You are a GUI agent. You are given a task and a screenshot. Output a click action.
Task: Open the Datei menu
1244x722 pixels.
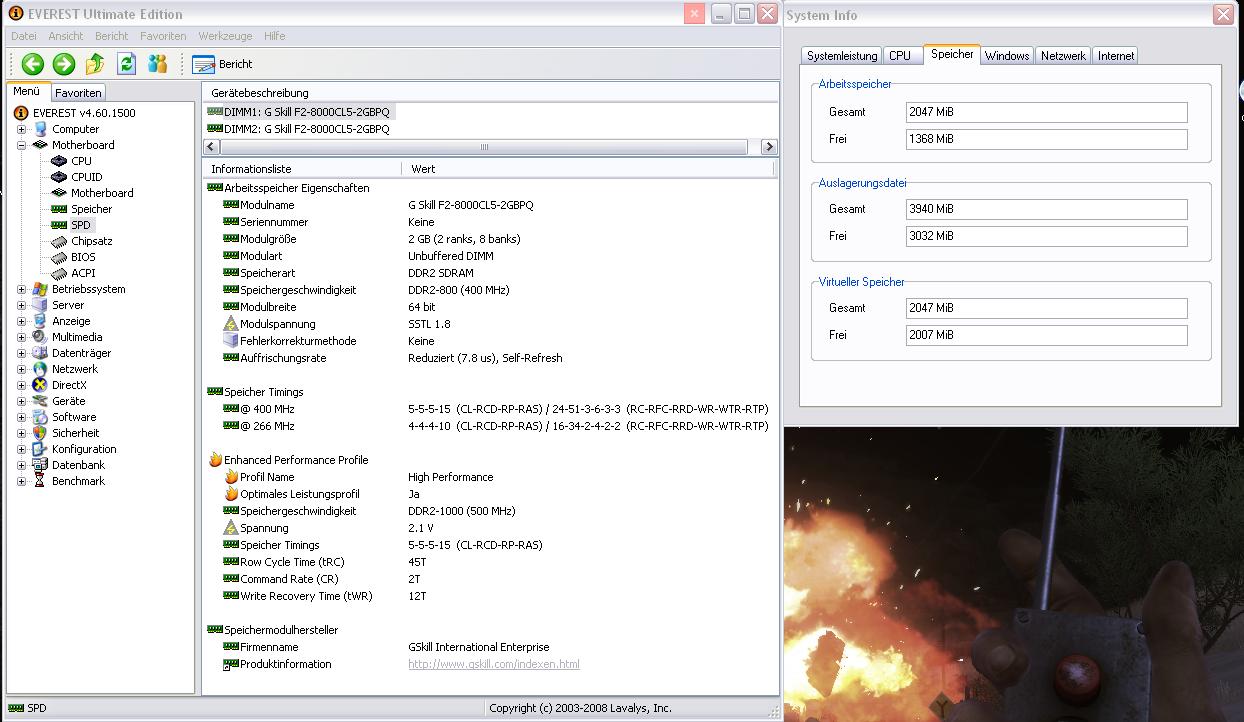pyautogui.click(x=24, y=36)
